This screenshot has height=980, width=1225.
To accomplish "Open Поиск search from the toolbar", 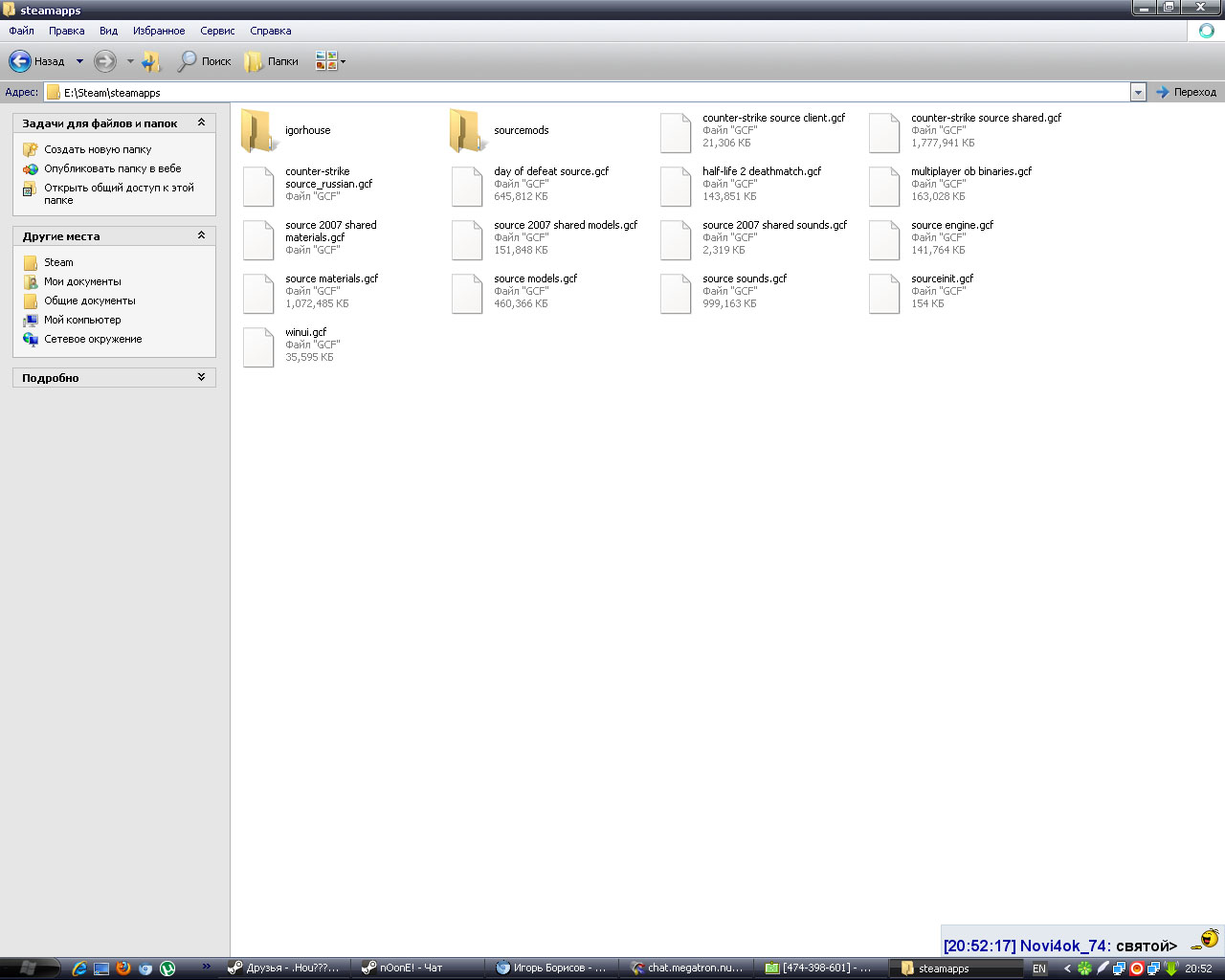I will coord(205,61).
